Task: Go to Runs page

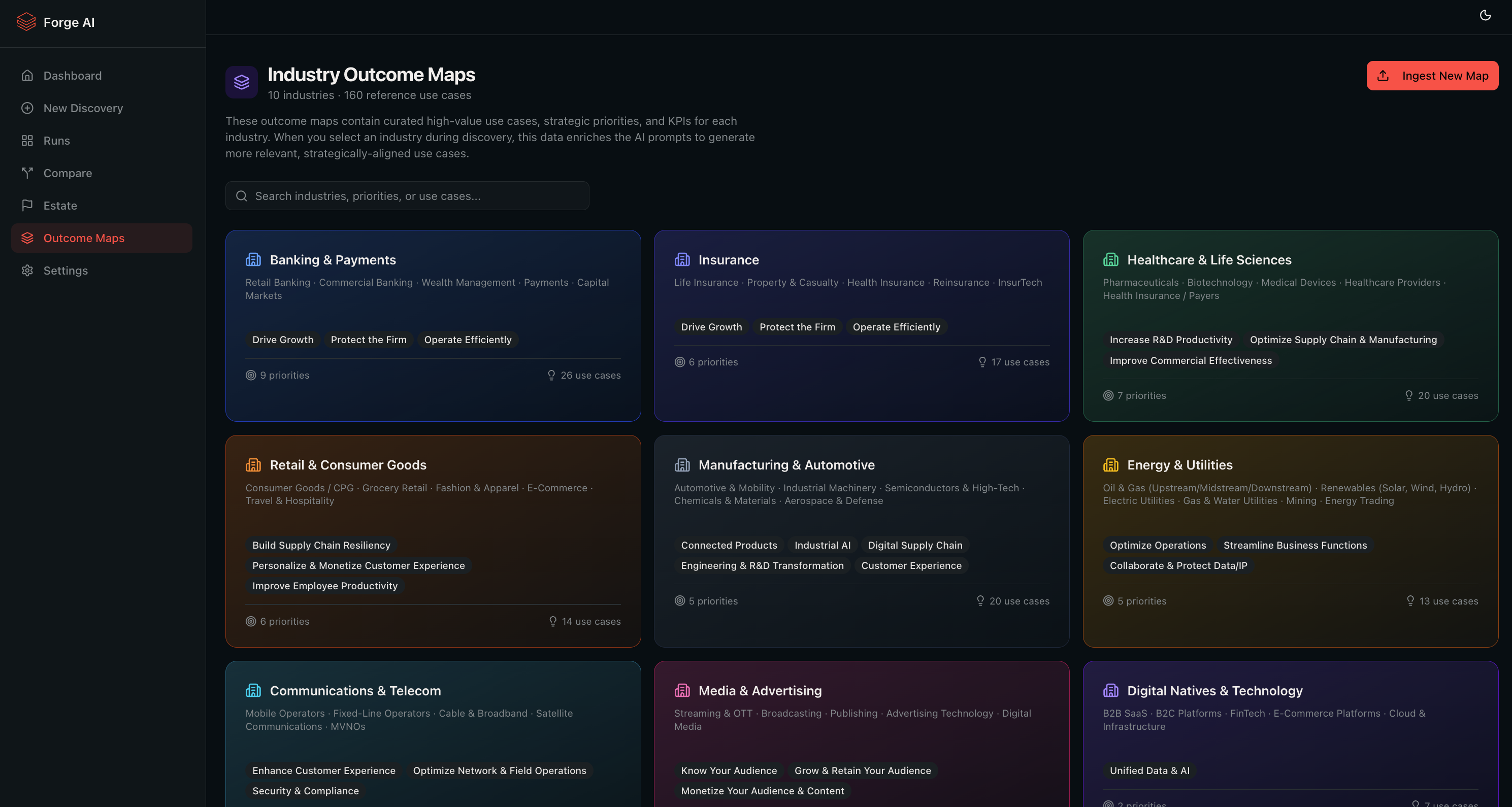Action: [x=102, y=141]
